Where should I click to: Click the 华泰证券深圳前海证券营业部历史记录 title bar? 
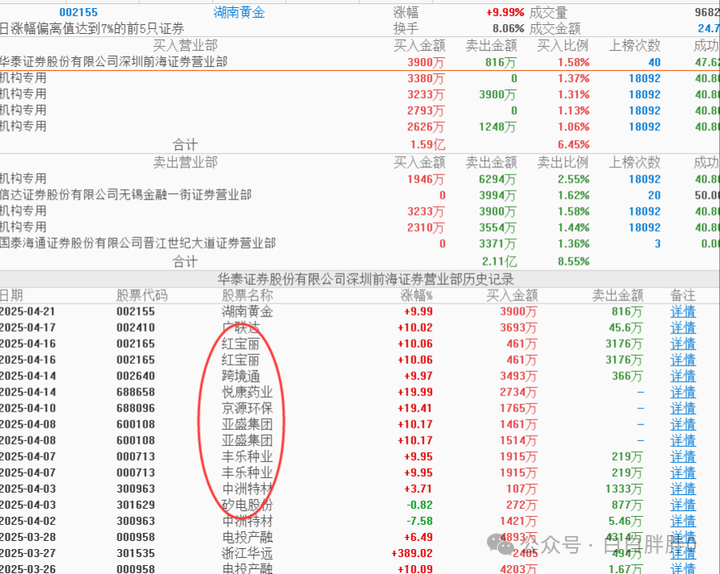click(366, 279)
